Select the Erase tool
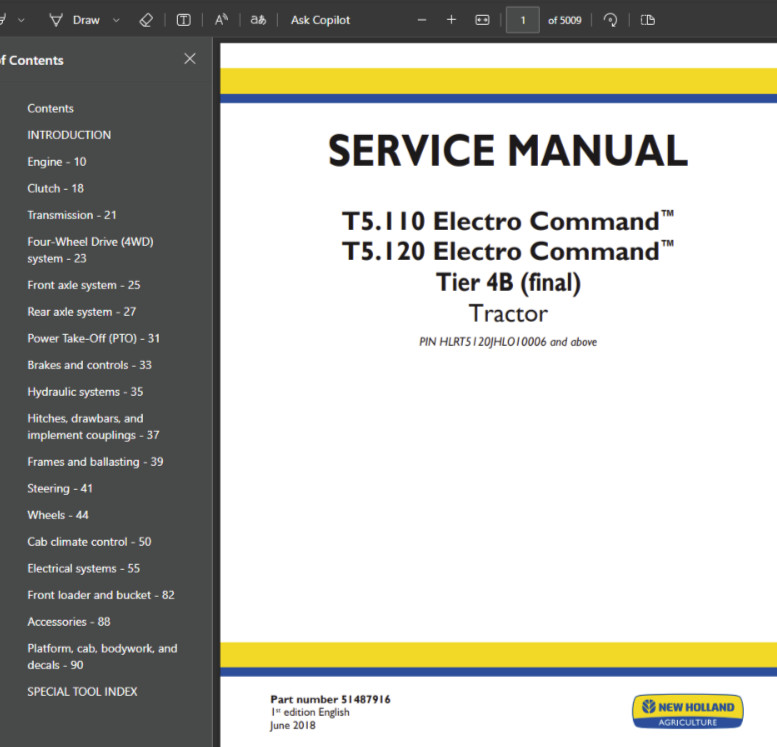This screenshot has width=777, height=747. 146,20
